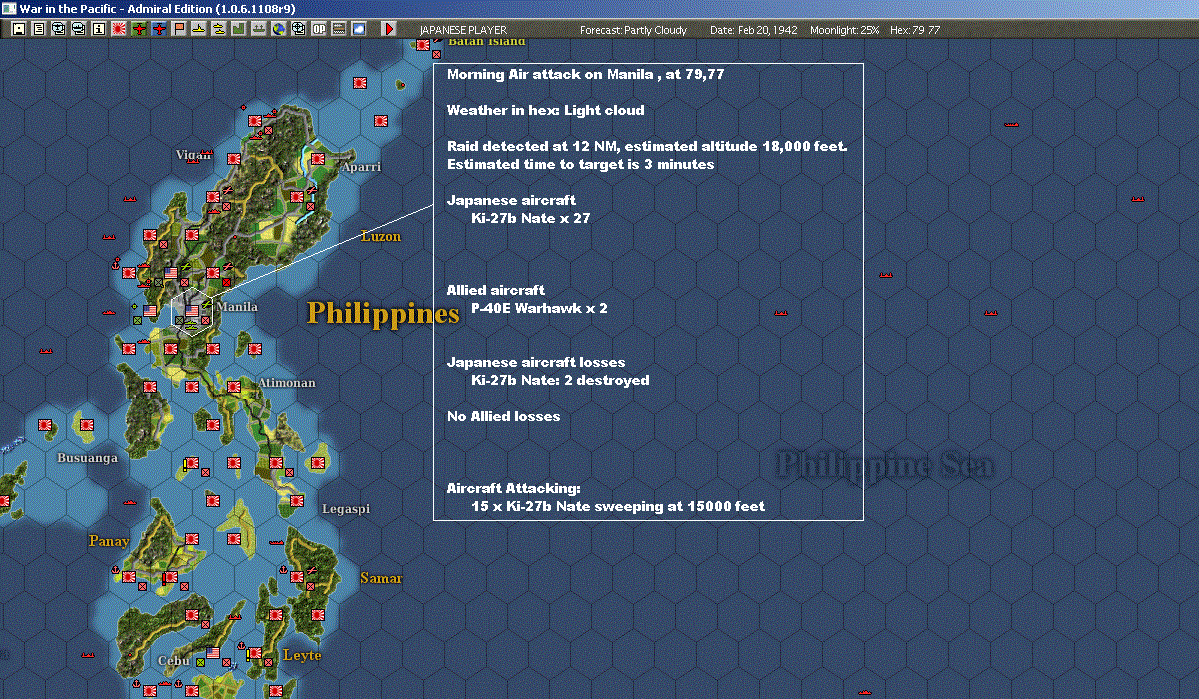Open the information "i" icon
Viewport: 1199px width, 699px height.
[99, 29]
